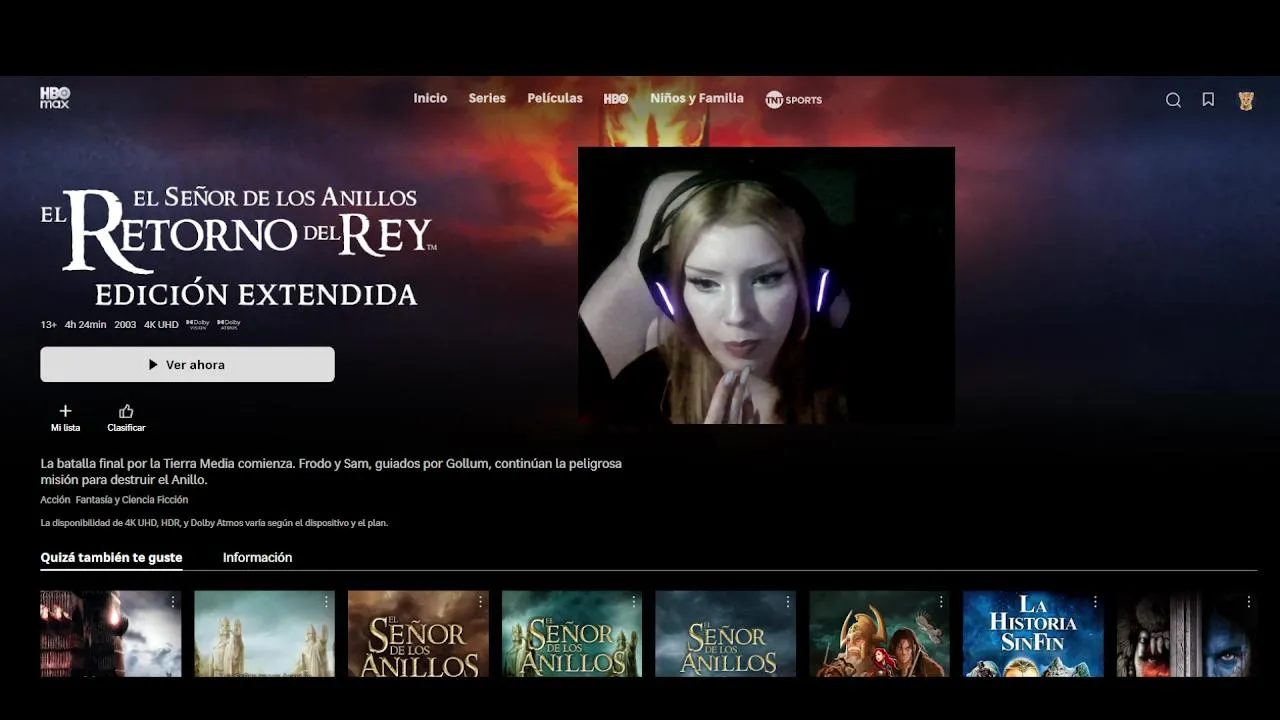Open the TNT Sports section
This screenshot has height=720, width=1280.
pyautogui.click(x=793, y=99)
